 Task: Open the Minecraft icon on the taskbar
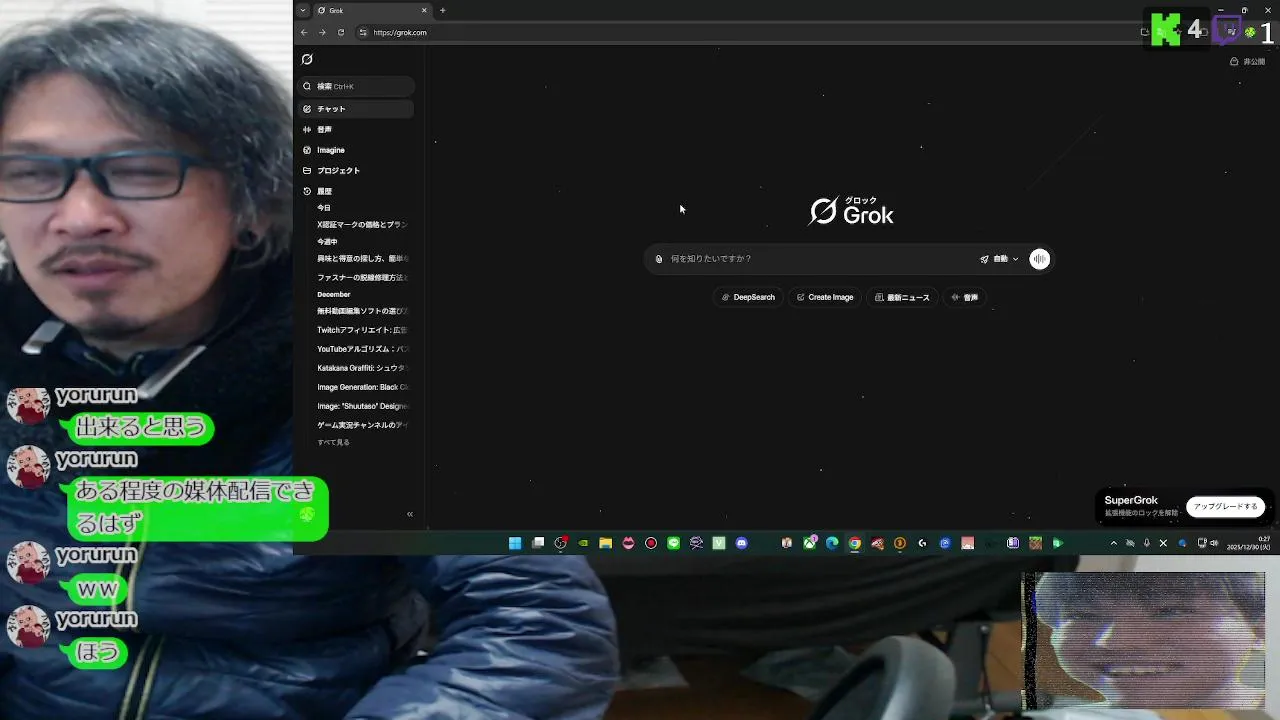tap(1035, 543)
